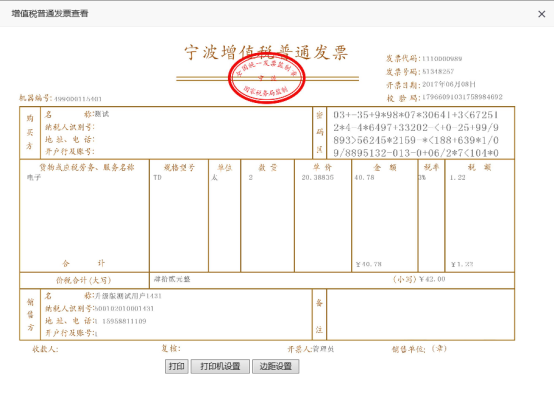Close the invoice viewer dialog

541,14
